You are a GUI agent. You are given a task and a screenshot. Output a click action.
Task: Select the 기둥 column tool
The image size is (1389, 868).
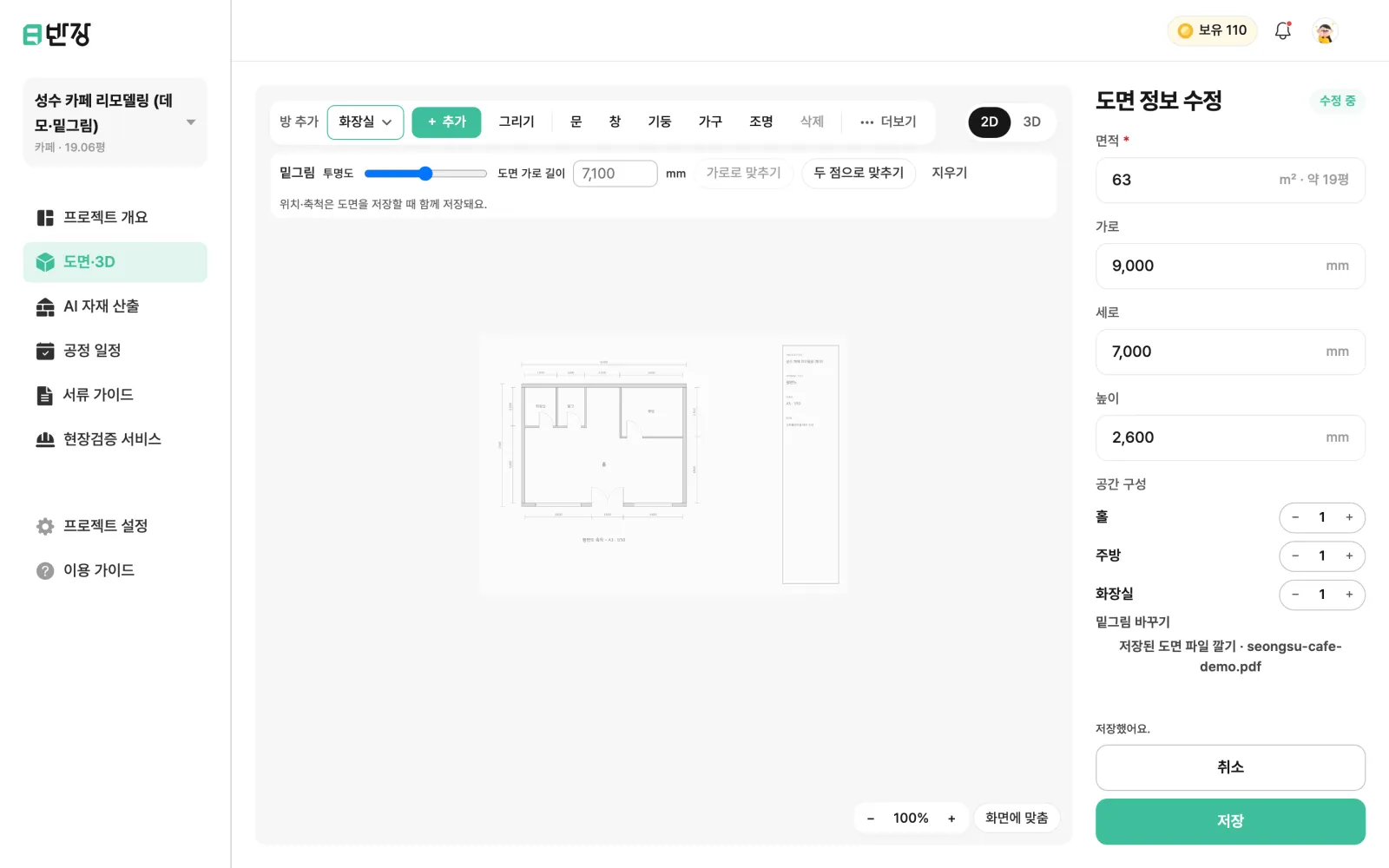(660, 122)
